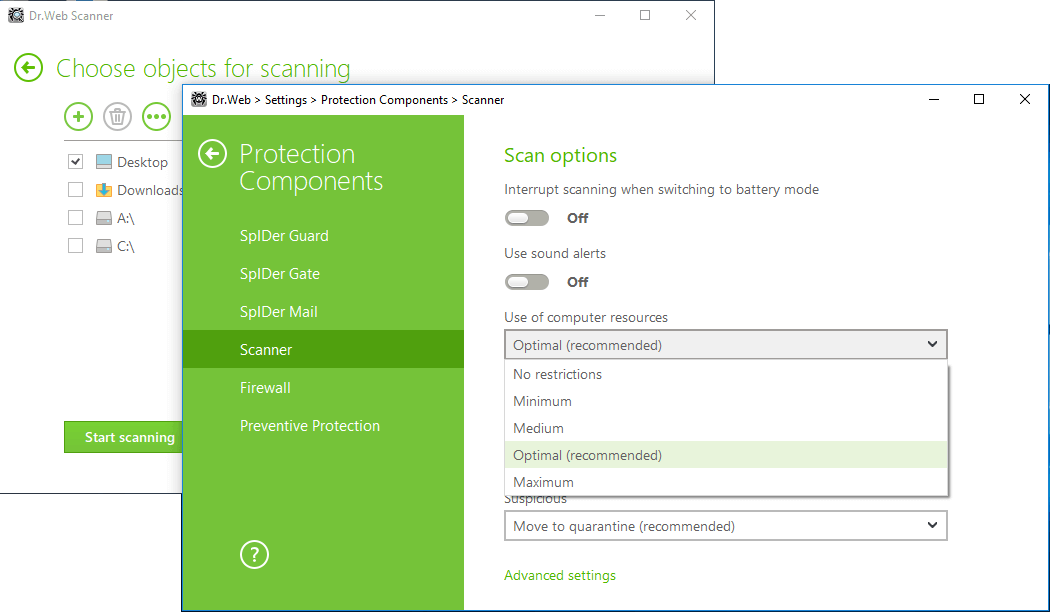Viewport: 1050px width, 612px height.
Task: Open the three-dots more options button
Action: point(157,117)
